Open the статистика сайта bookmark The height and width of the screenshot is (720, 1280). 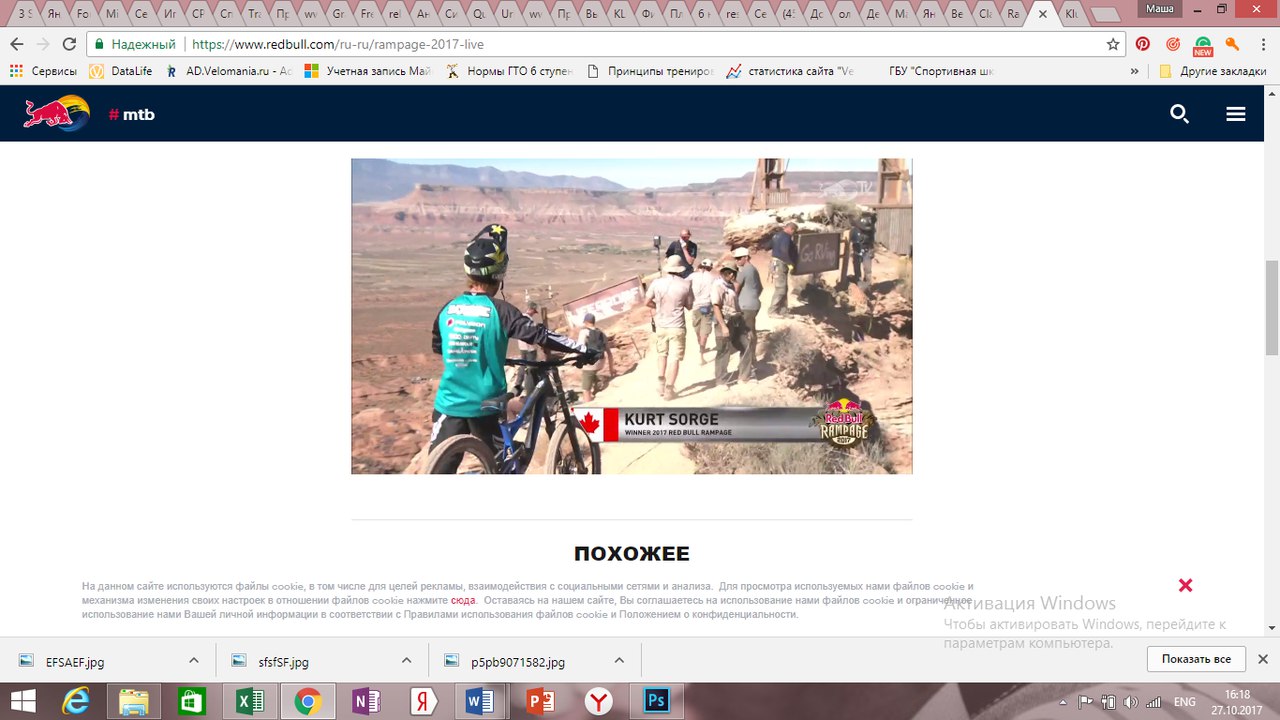point(791,71)
